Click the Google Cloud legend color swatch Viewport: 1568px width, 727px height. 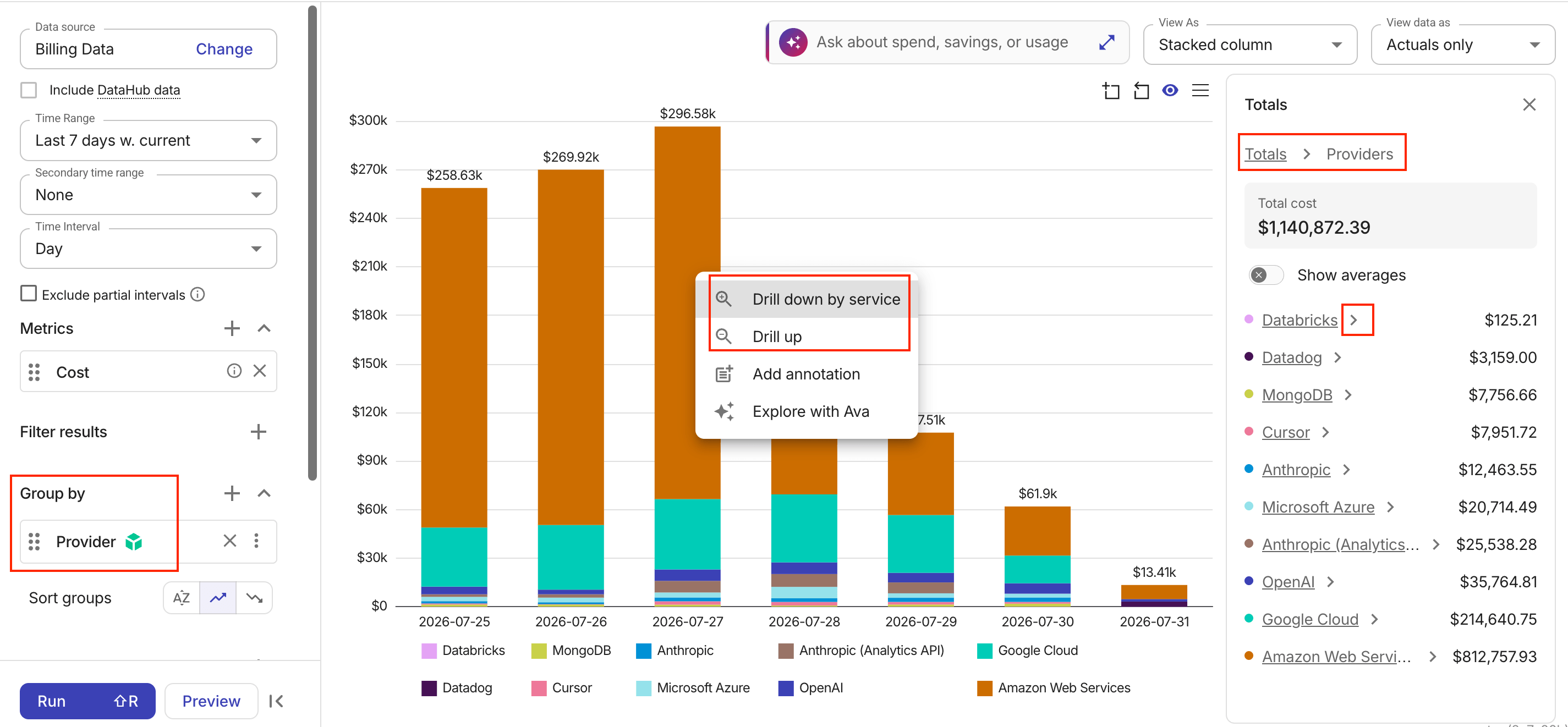985,651
